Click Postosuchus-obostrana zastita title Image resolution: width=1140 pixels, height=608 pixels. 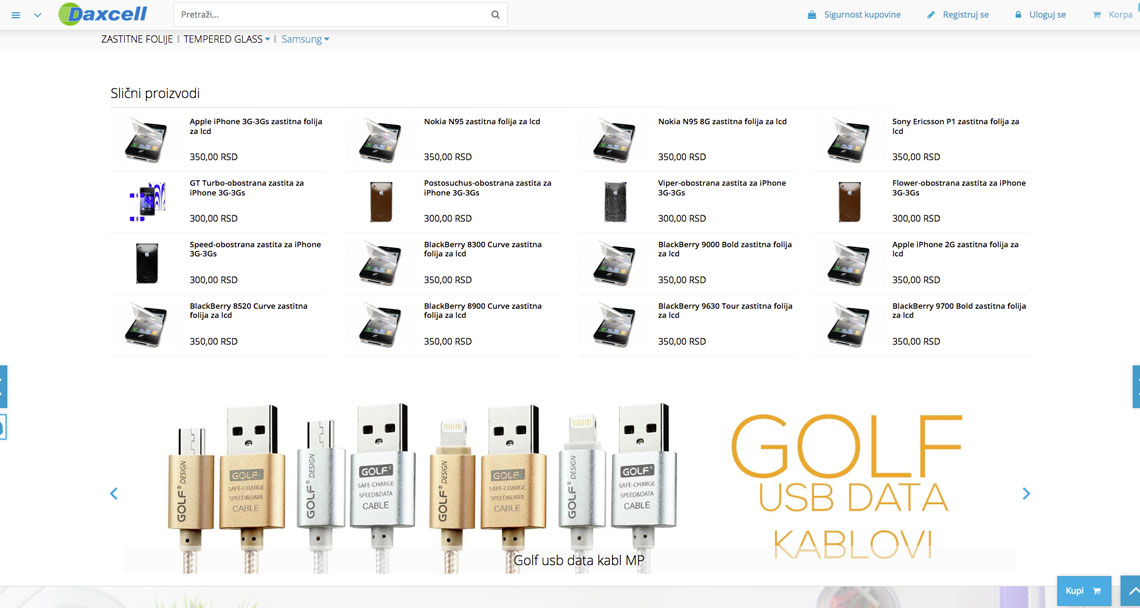488,188
